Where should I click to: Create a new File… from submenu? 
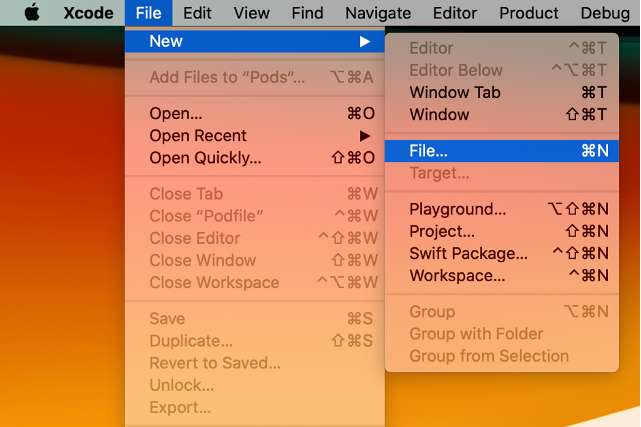tap(502, 151)
